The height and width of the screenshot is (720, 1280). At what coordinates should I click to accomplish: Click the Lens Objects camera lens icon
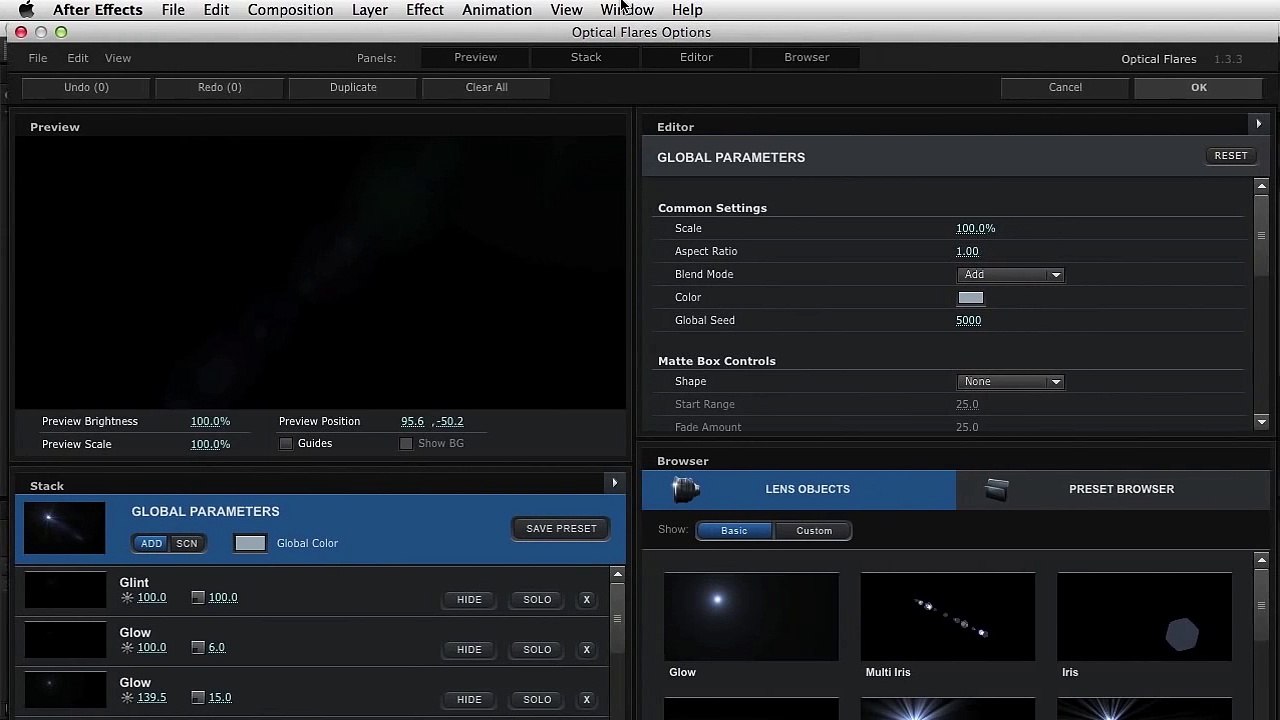pos(685,489)
